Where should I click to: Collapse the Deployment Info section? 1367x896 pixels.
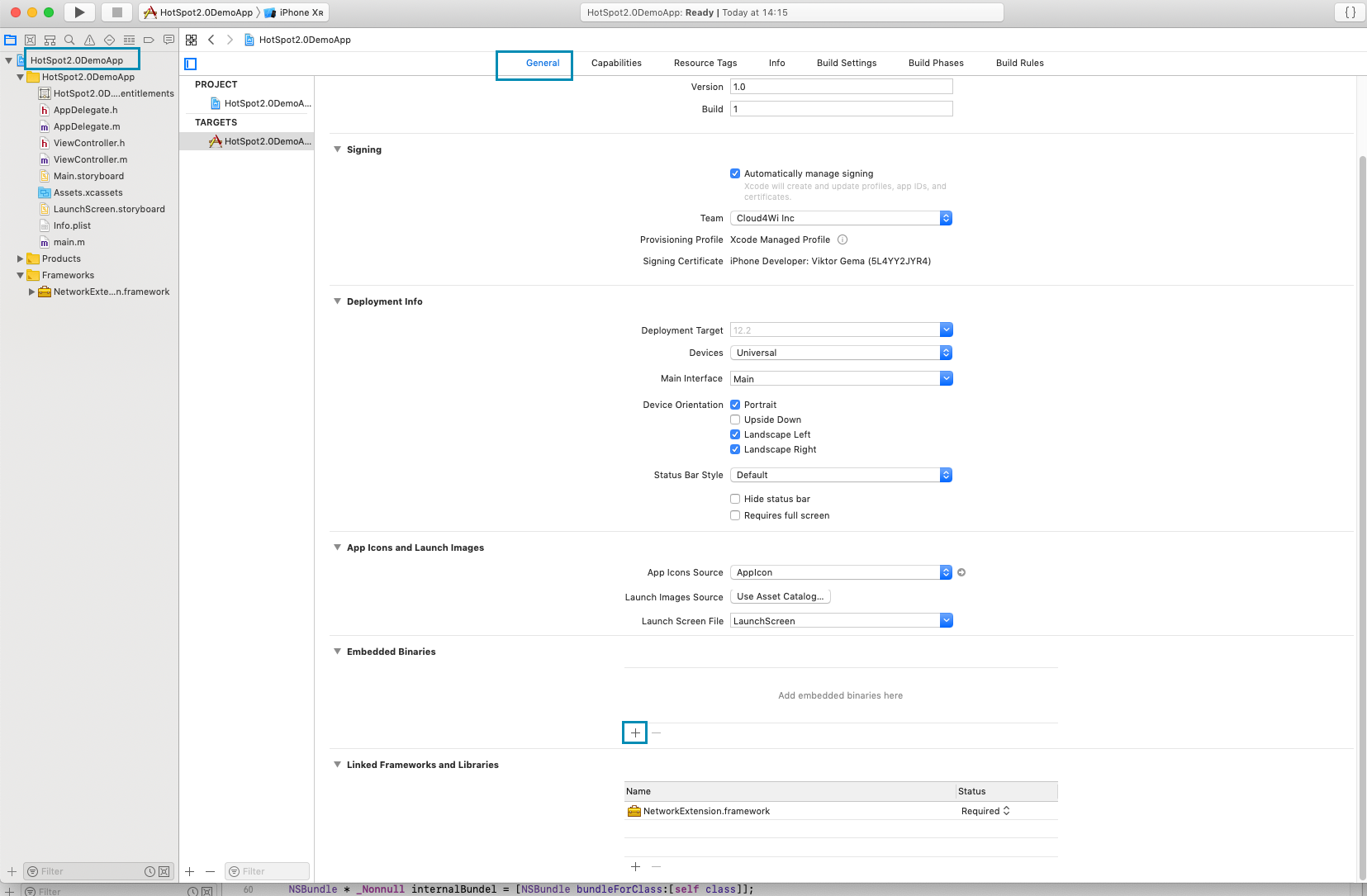[337, 301]
